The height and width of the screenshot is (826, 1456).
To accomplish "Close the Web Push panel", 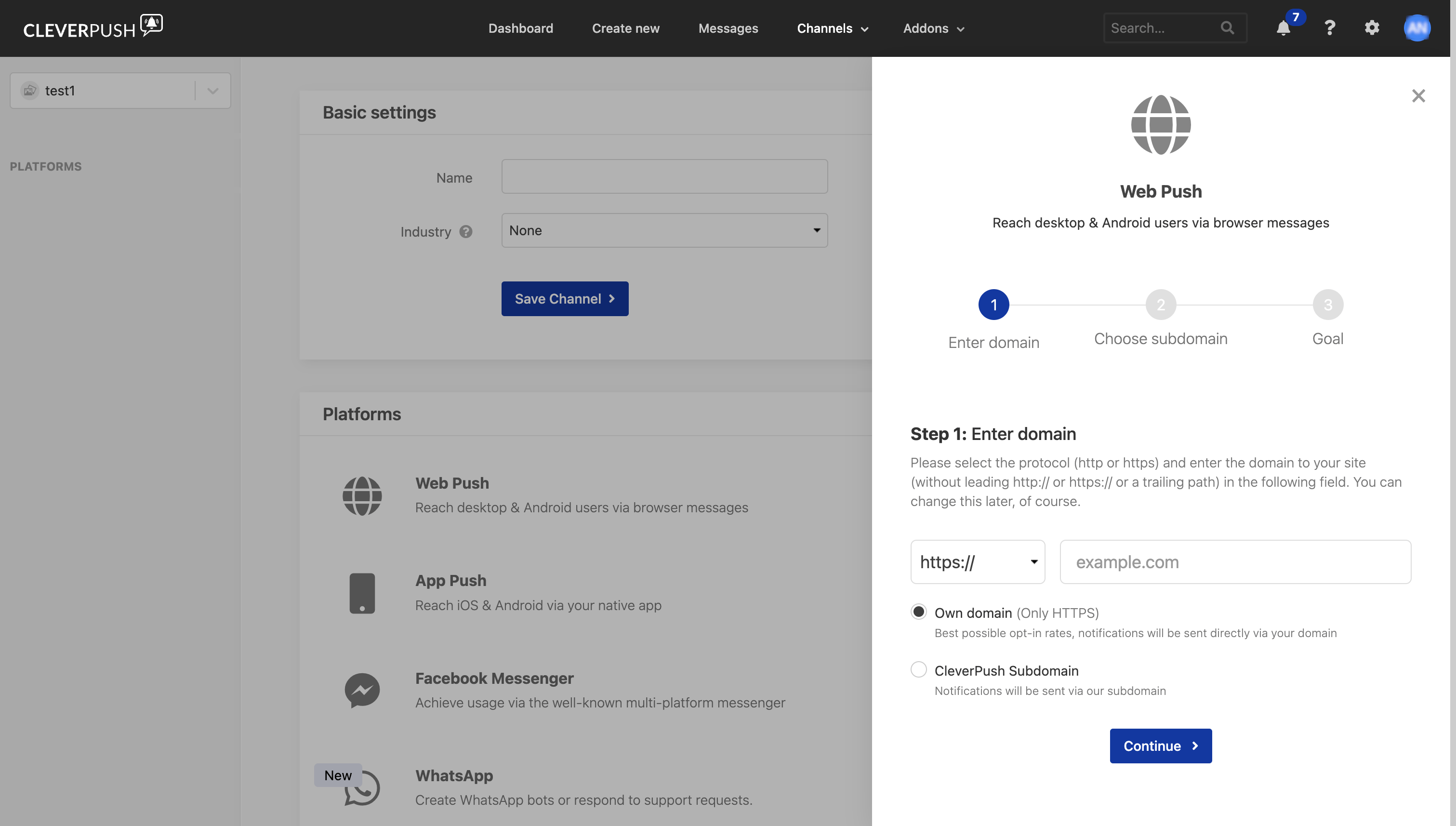I will pyautogui.click(x=1418, y=96).
